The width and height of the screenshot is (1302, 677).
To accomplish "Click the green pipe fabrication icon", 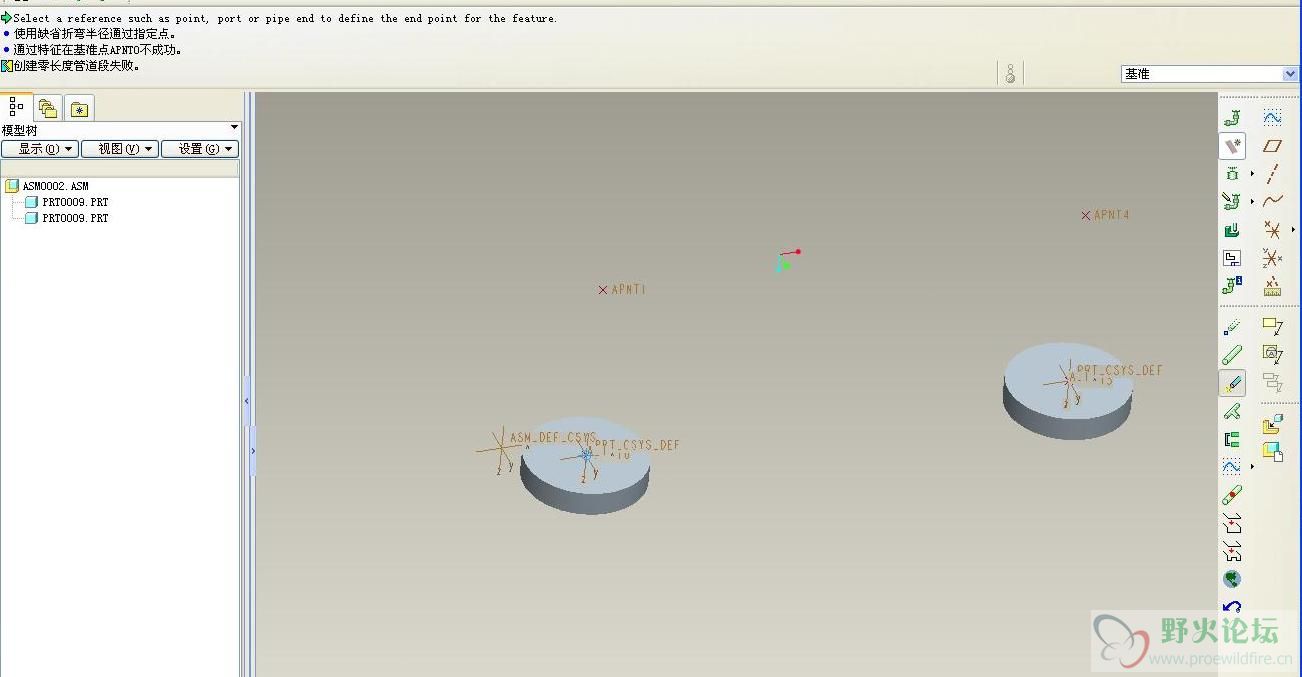I will click(x=1232, y=230).
